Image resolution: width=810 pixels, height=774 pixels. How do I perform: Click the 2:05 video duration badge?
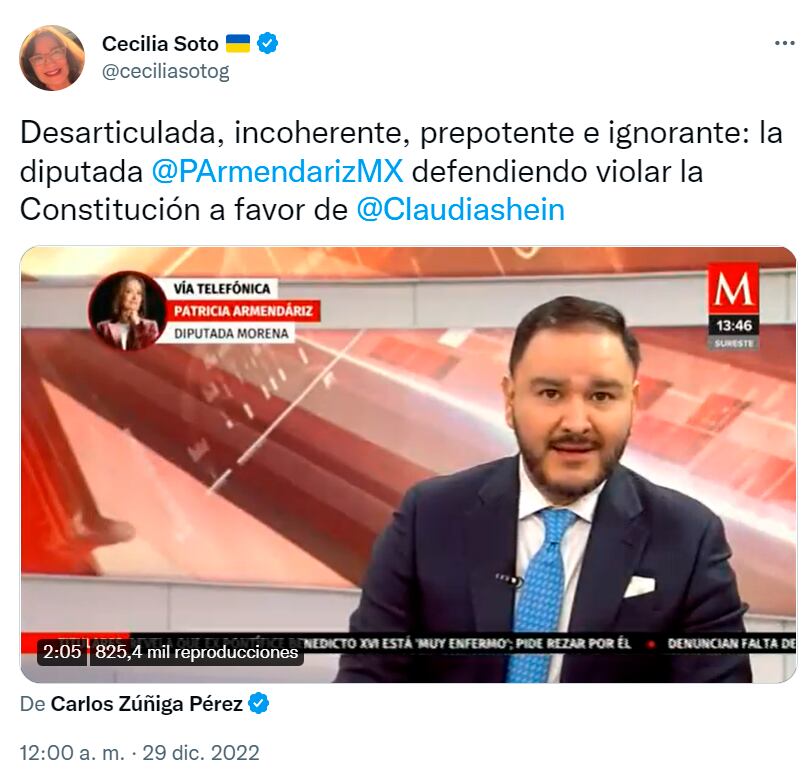pyautogui.click(x=62, y=652)
